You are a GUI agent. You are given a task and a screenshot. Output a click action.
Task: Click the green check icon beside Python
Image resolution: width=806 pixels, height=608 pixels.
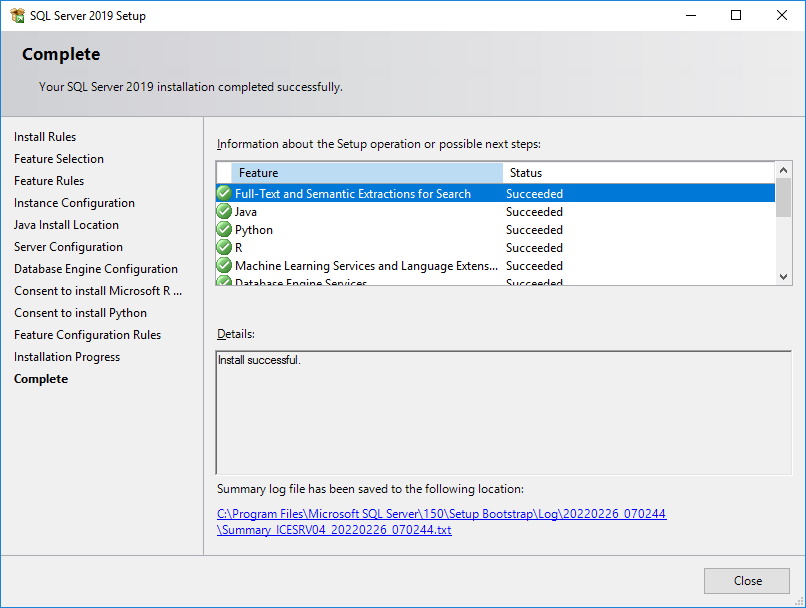pos(224,229)
